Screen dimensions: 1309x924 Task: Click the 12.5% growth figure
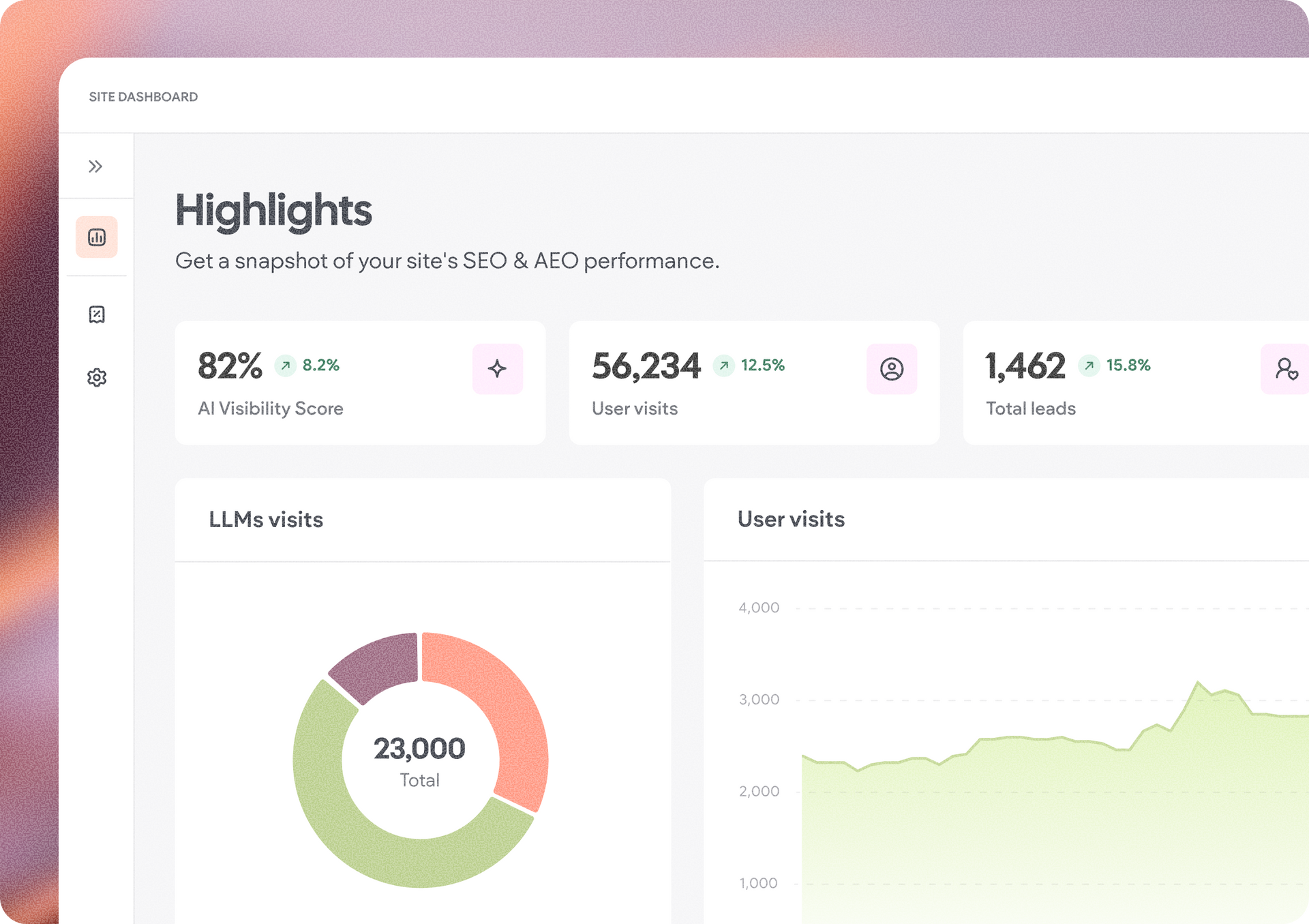(763, 366)
